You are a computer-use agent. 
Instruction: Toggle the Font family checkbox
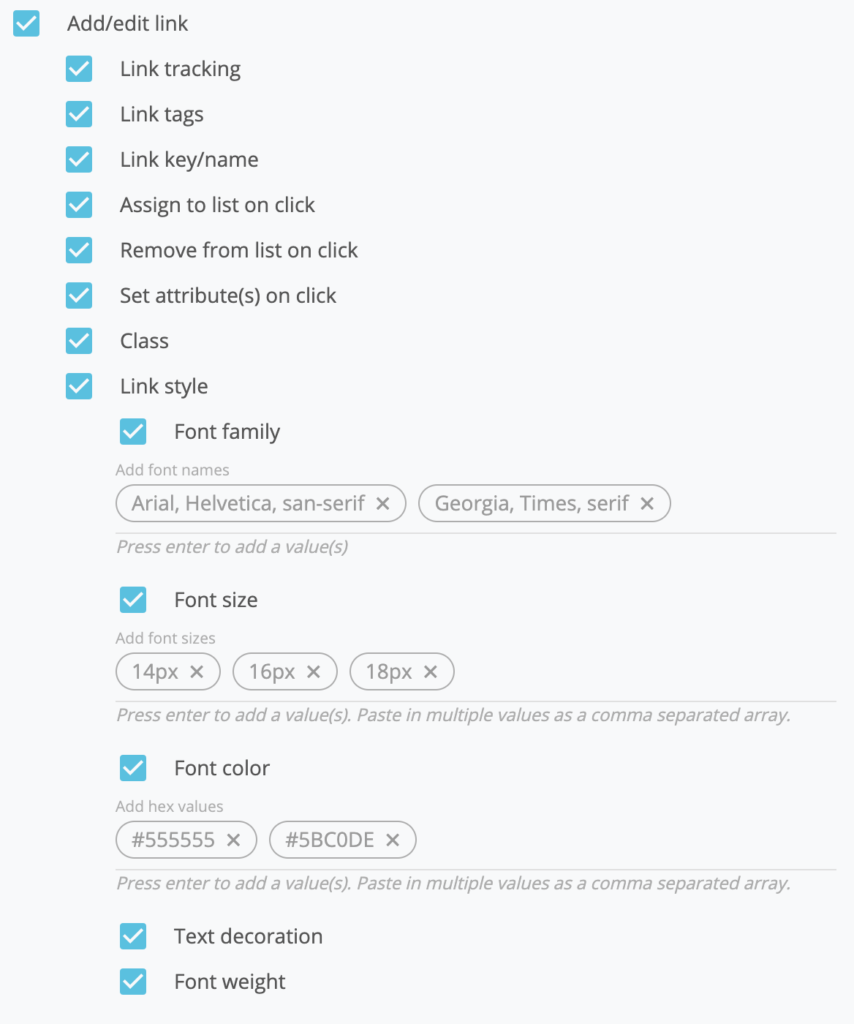click(133, 432)
